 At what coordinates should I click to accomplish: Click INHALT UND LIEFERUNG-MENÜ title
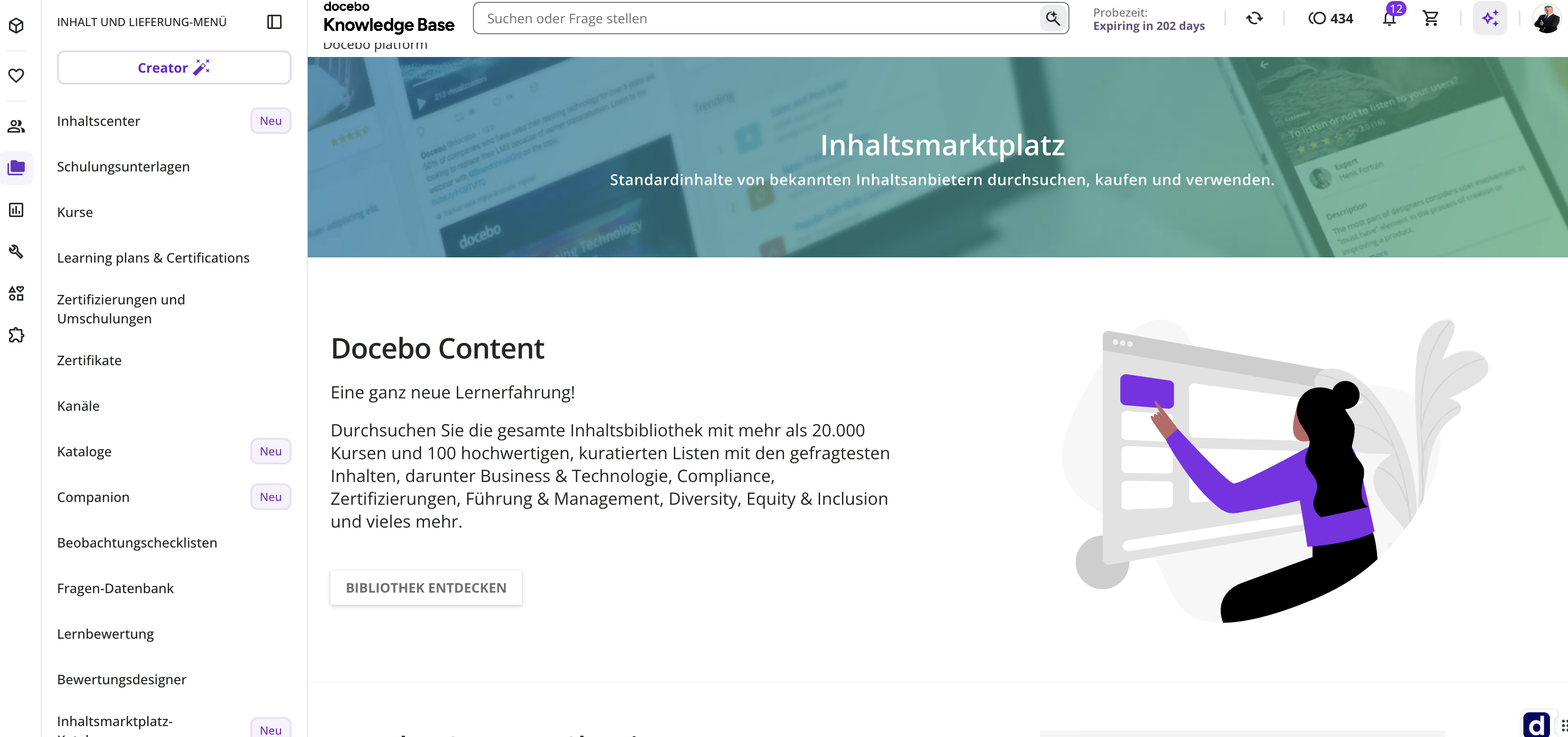pyautogui.click(x=142, y=22)
